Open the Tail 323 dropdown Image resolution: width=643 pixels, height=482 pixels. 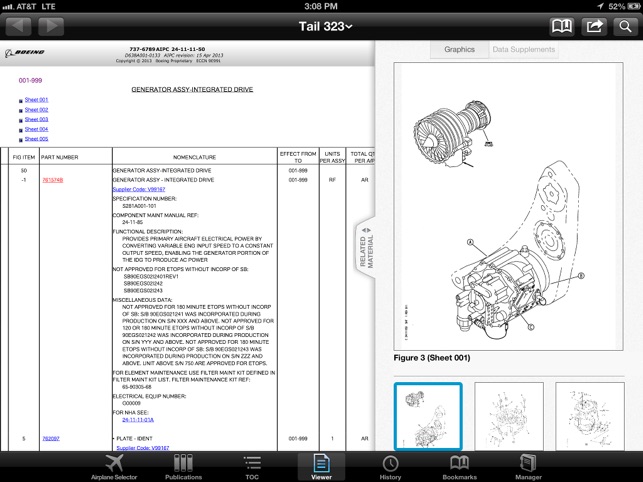[x=325, y=27]
